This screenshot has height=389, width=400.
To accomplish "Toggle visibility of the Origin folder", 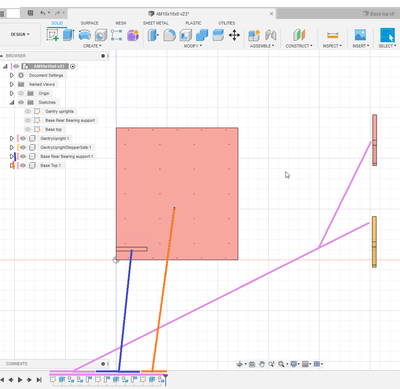I will click(x=21, y=93).
